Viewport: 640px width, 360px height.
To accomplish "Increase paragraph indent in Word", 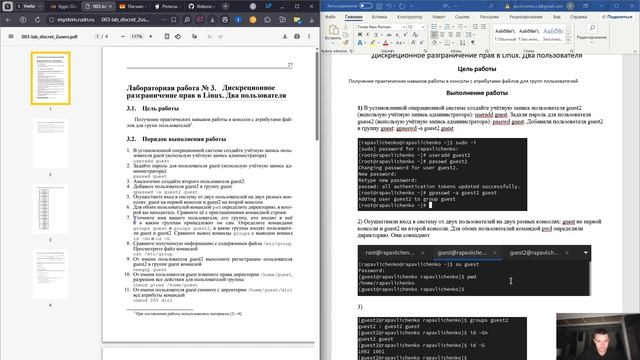I will [483, 27].
